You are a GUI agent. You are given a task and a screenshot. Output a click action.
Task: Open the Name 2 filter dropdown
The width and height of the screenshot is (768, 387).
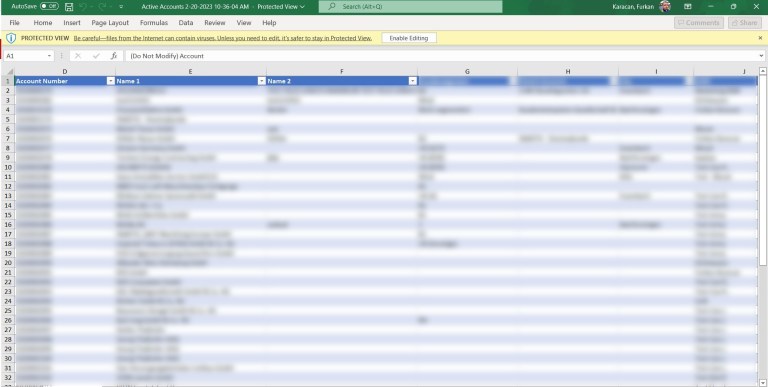pyautogui.click(x=413, y=81)
